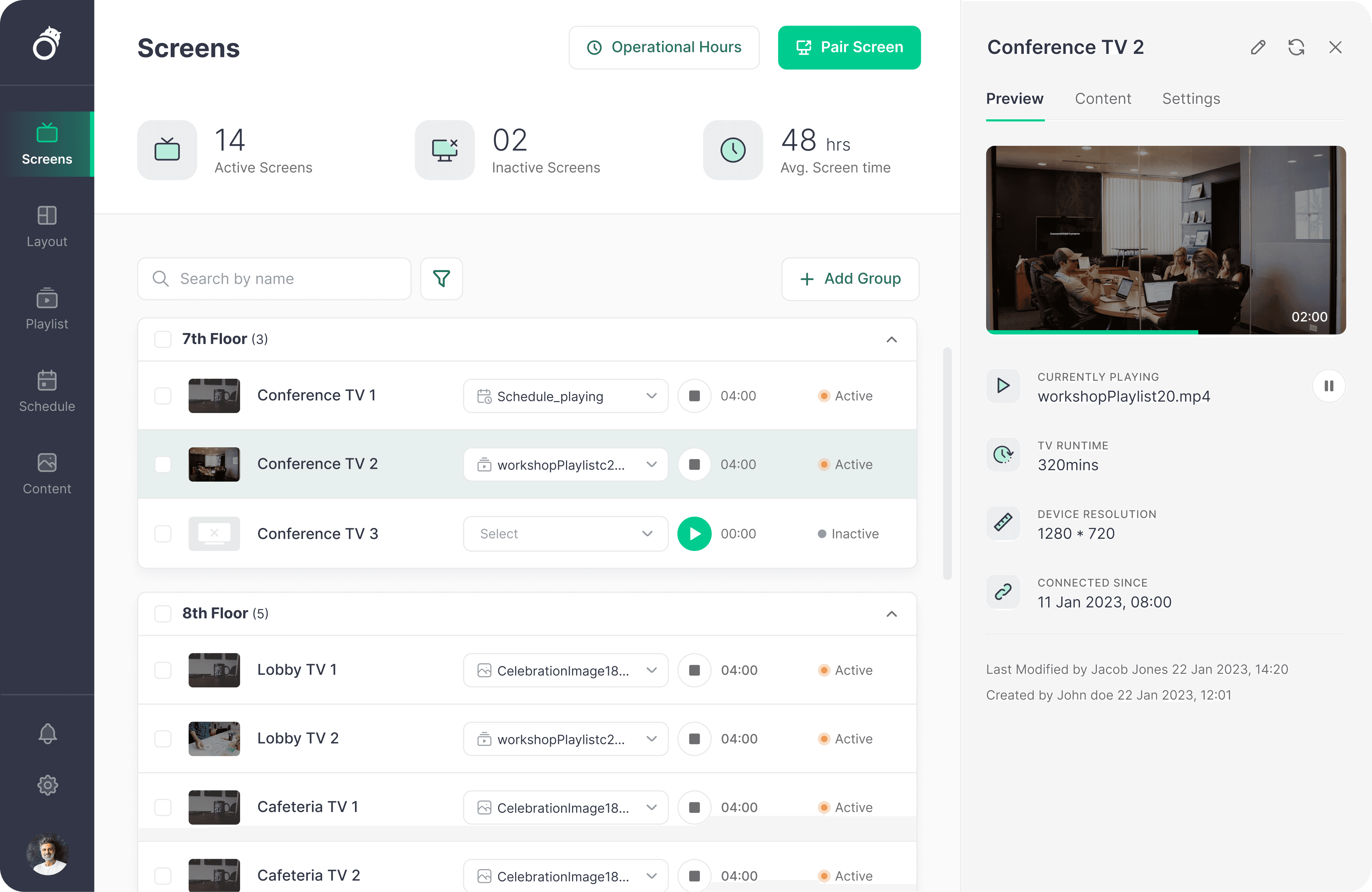1372x892 pixels.
Task: Switch to the Settings tab in panel
Action: pos(1190,99)
